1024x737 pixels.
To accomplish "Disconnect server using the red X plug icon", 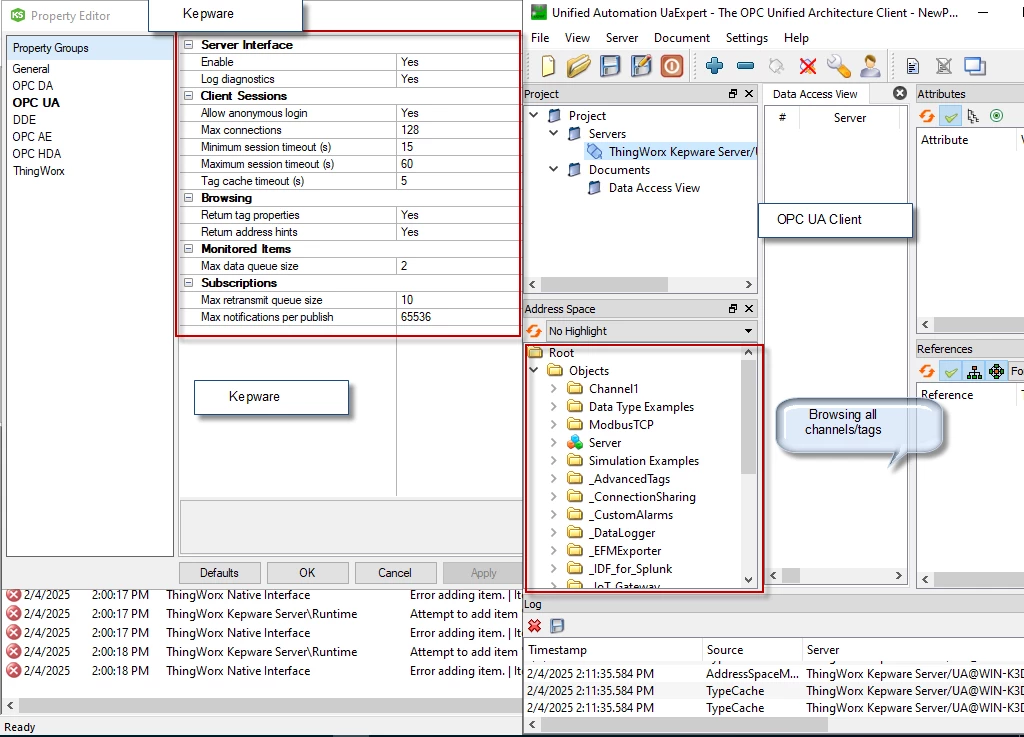I will pos(808,66).
